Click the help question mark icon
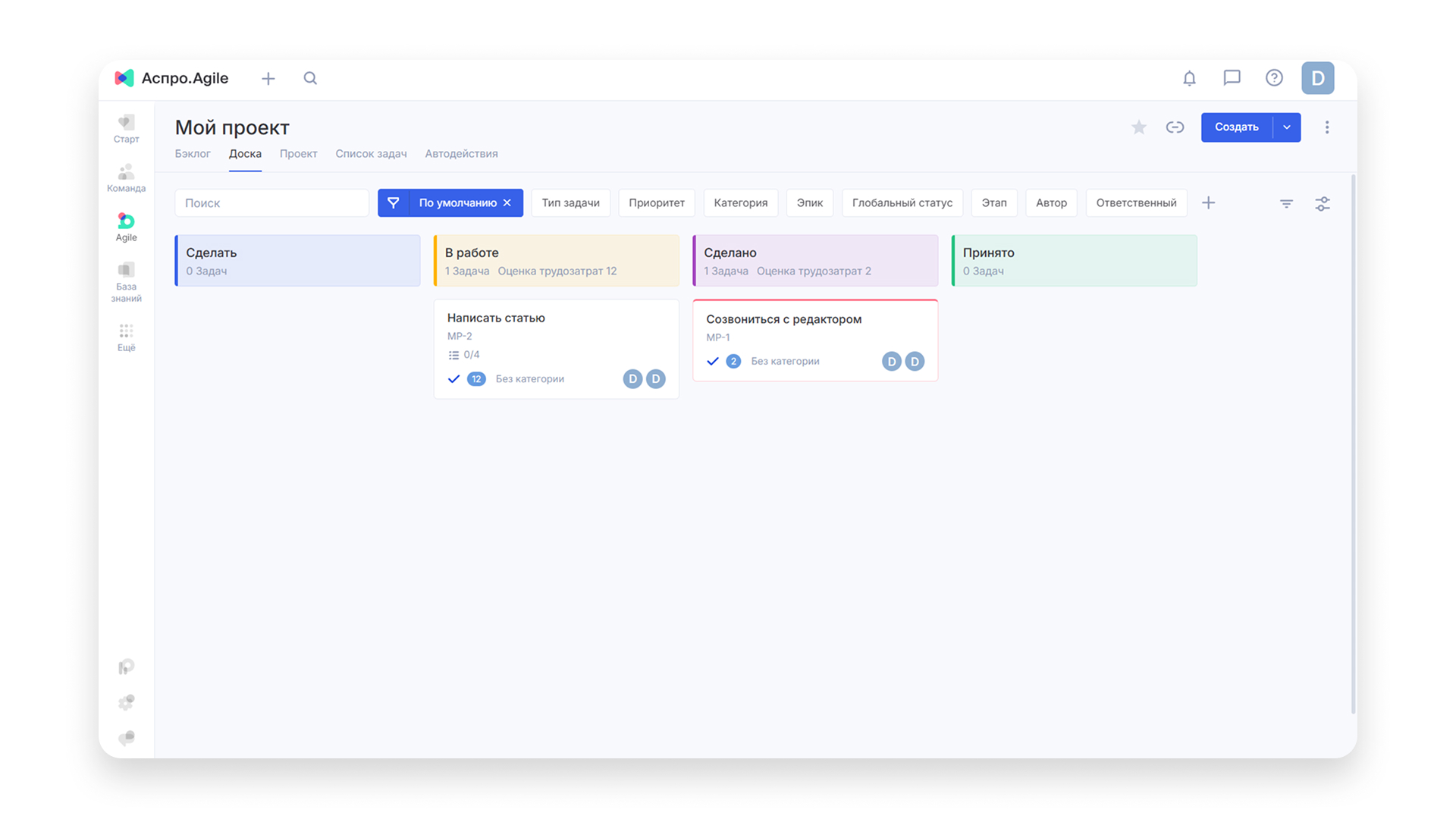Viewport: 1456px width, 819px height. (1274, 78)
